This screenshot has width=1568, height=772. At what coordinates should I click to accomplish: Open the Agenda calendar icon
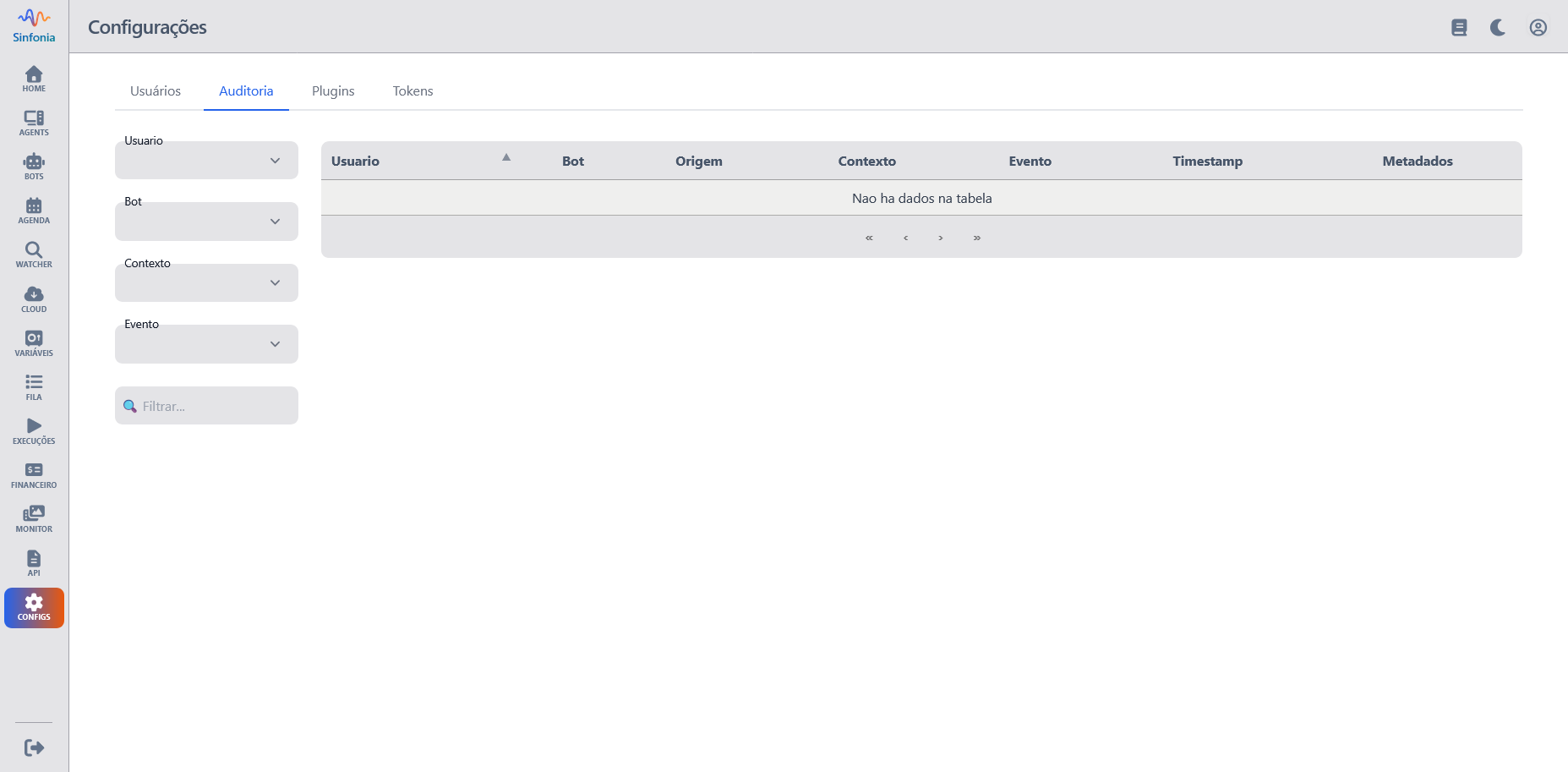[x=34, y=211]
